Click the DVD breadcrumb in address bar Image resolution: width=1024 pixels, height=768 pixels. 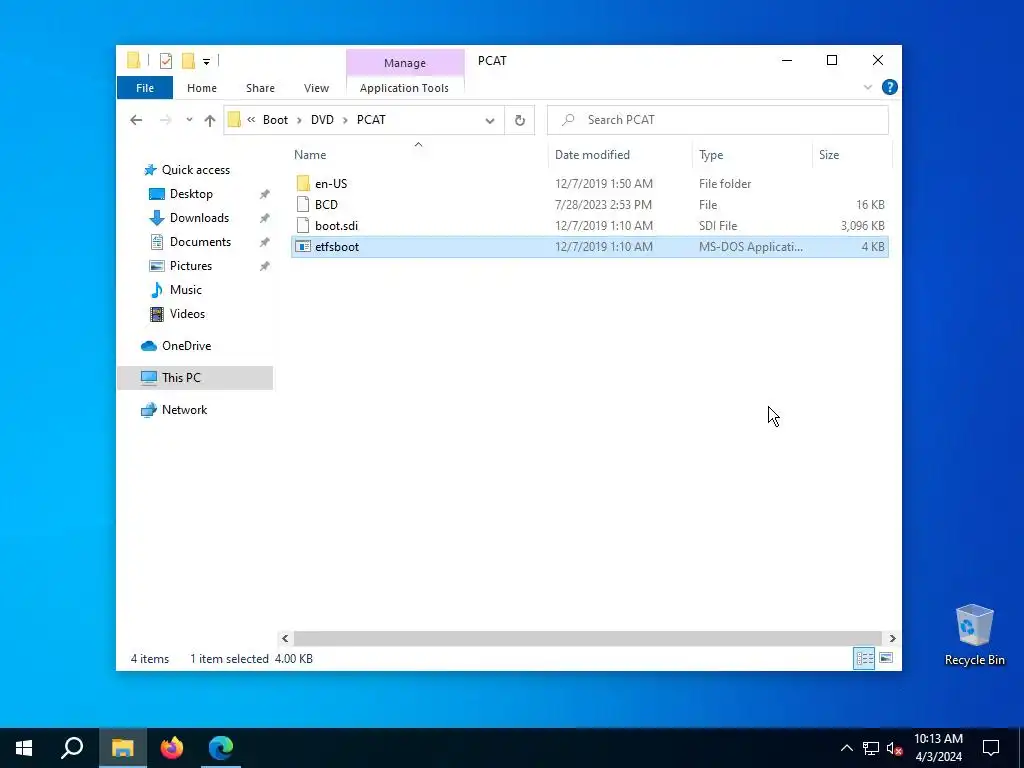(322, 120)
